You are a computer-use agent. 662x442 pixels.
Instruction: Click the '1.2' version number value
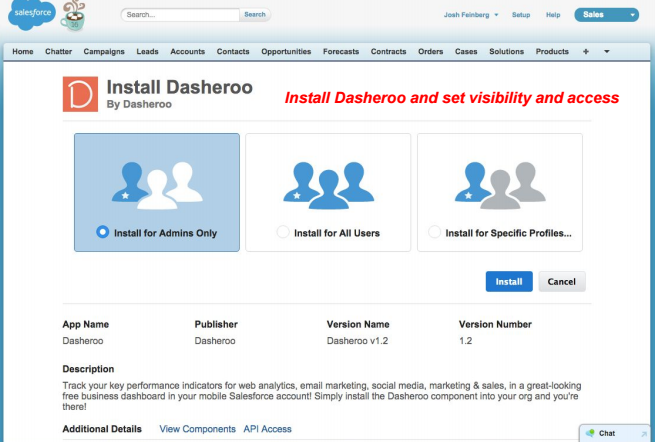click(466, 341)
